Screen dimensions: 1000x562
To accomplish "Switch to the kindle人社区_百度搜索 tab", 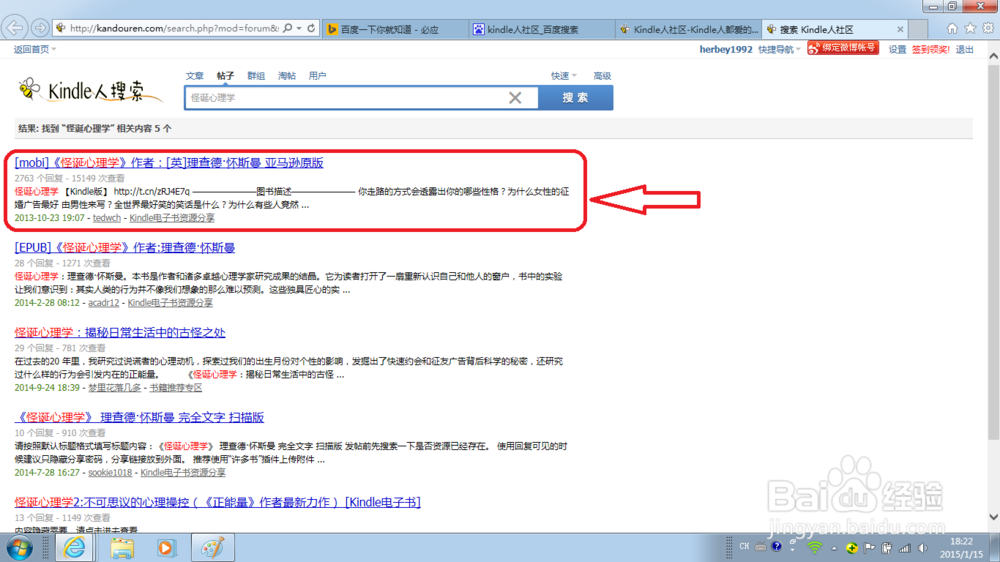I will click(x=542, y=29).
